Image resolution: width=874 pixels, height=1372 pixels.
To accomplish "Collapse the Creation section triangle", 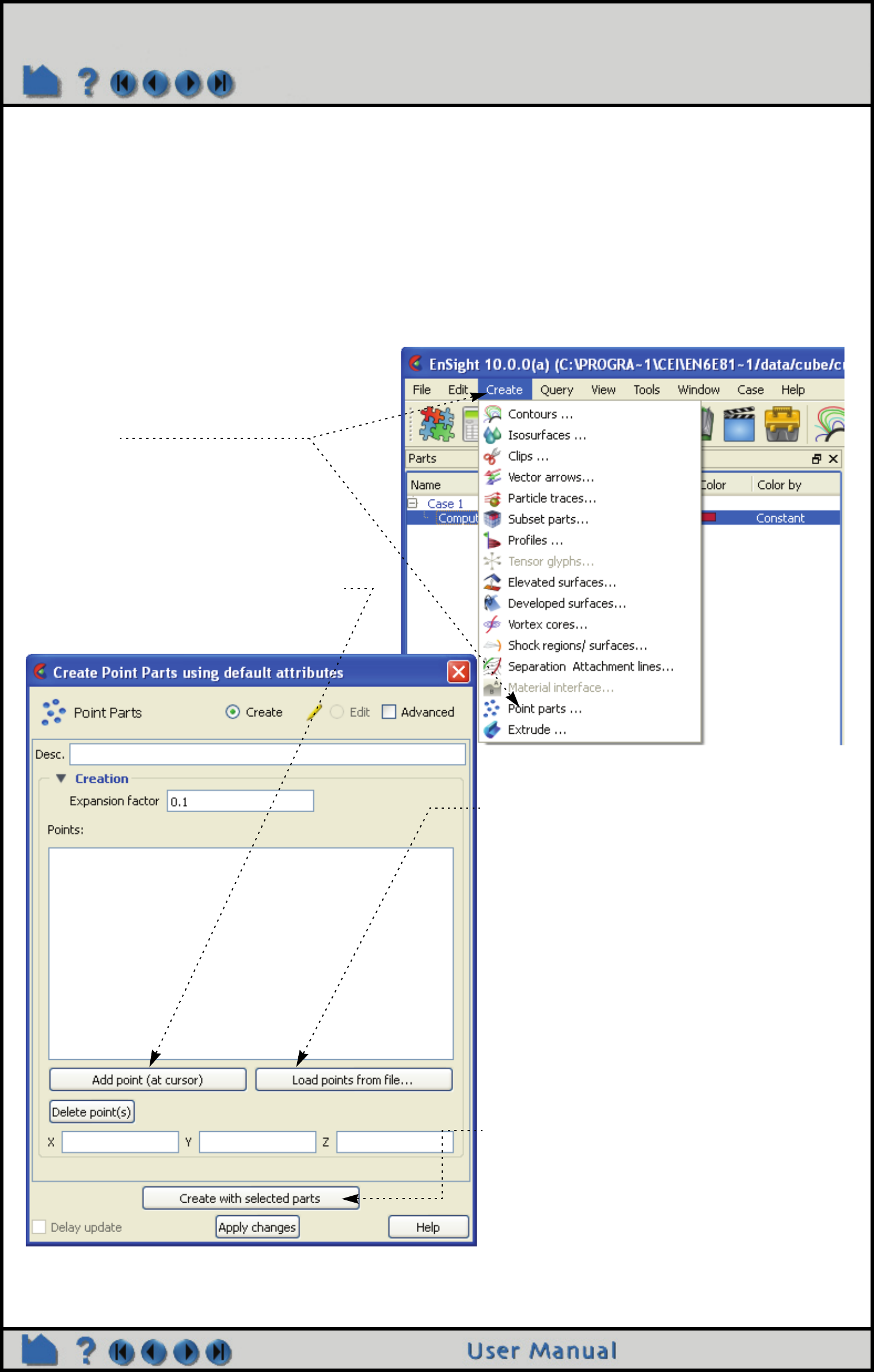I will pyautogui.click(x=61, y=778).
